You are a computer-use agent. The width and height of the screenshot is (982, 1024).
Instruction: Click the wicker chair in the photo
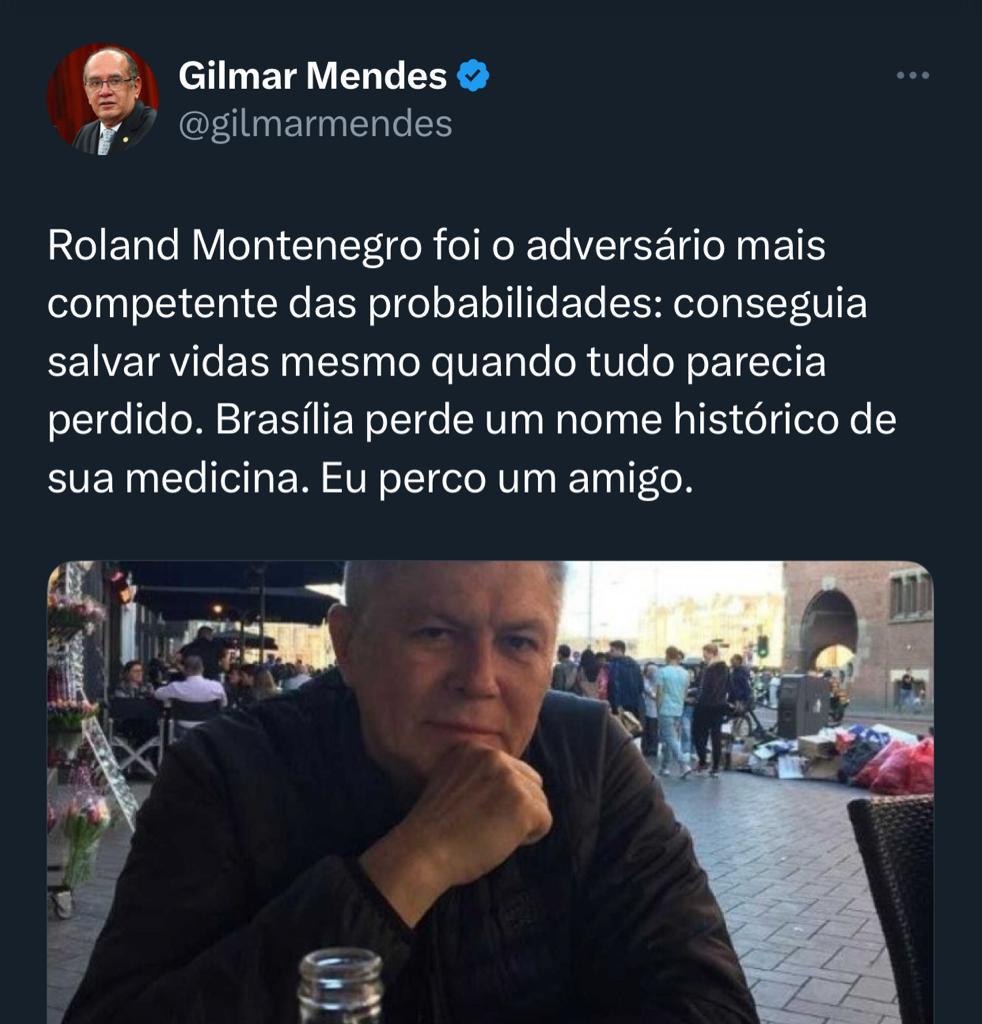pos(893,908)
